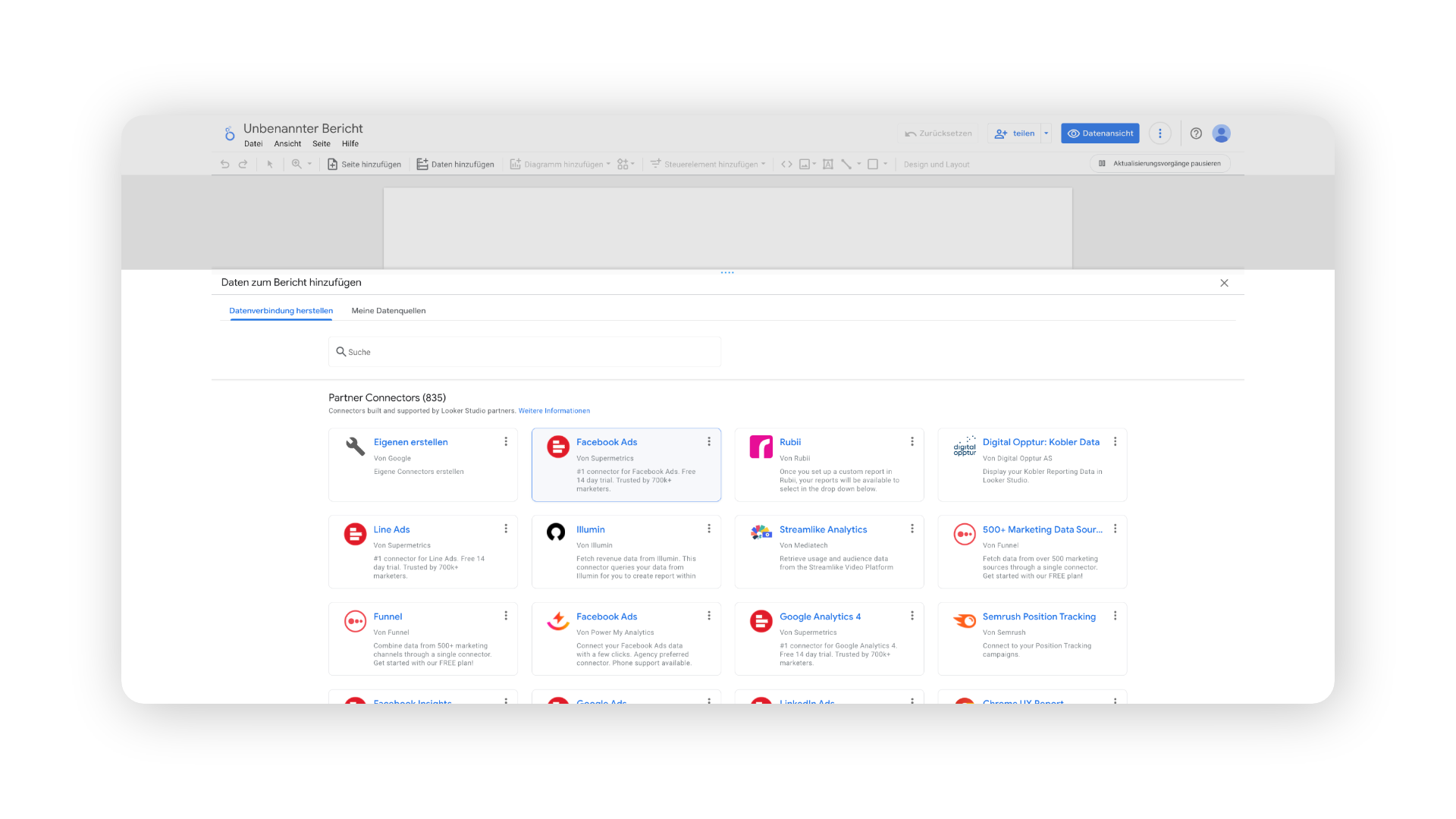Open options for 500+ Marketing Data connector

click(1115, 529)
